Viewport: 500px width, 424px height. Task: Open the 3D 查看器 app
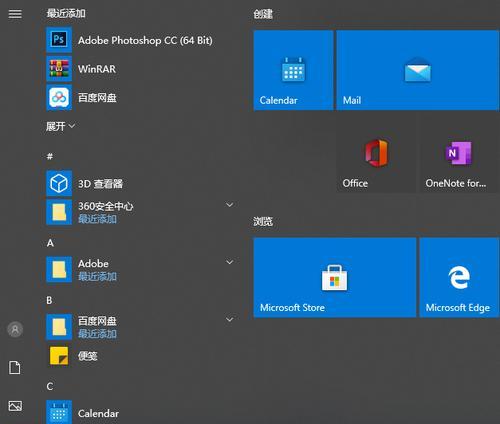point(140,183)
